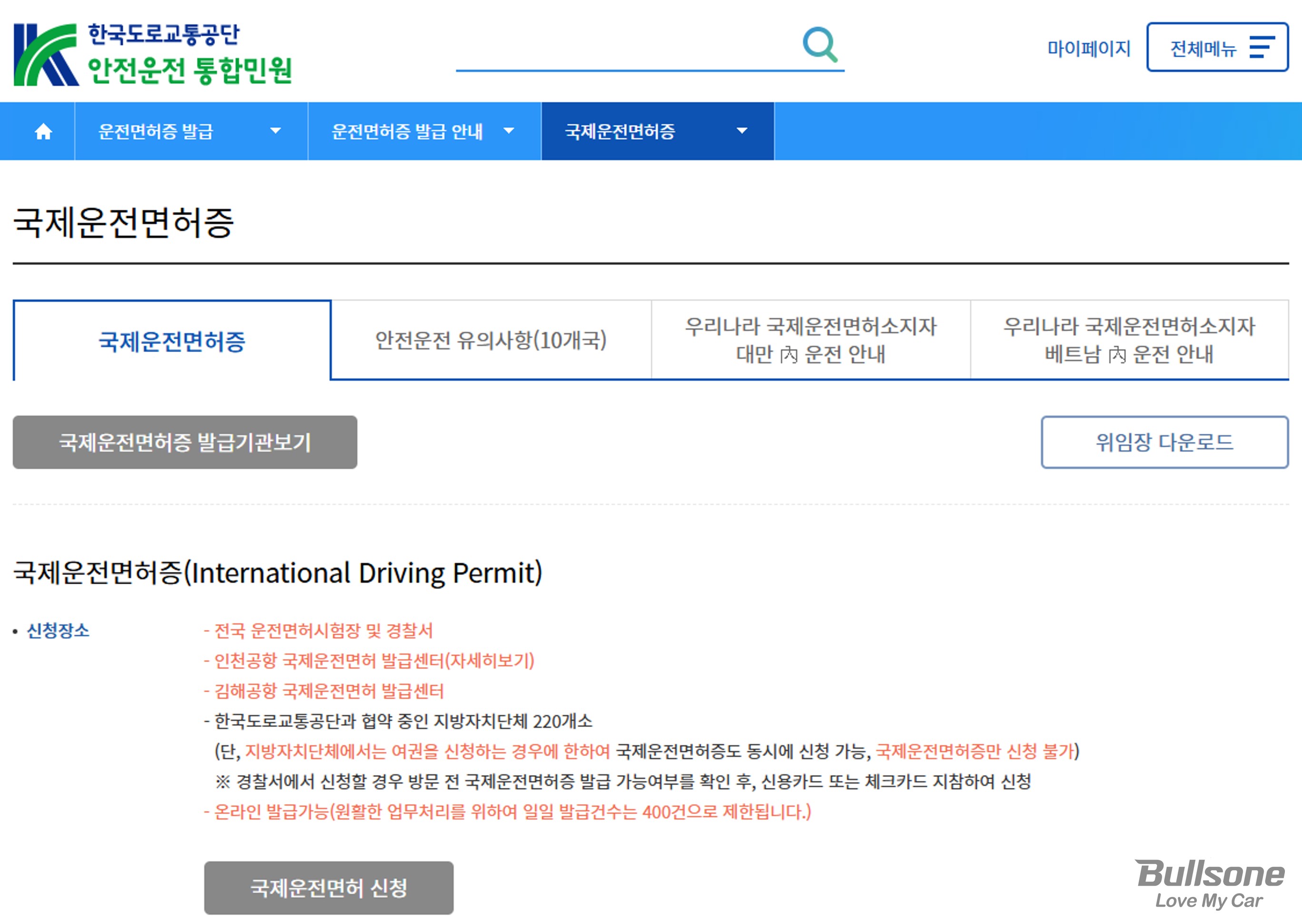This screenshot has height=924, width=1302.
Task: Click the search input field
Action: coord(626,51)
